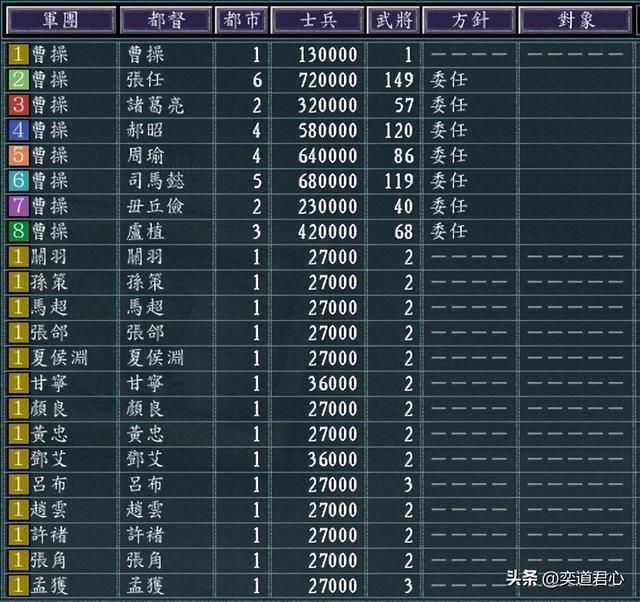Select governor 諸葛亮 in the 都督 column
The image size is (640, 602).
tap(156, 105)
